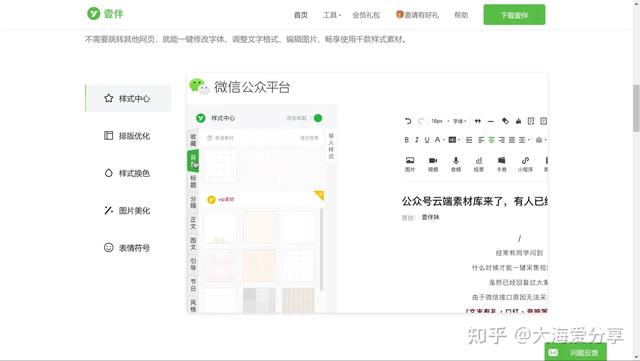Click the yellow VIP素材 badge icon
Image resolution: width=640 pixels, height=361 pixels.
click(211, 200)
